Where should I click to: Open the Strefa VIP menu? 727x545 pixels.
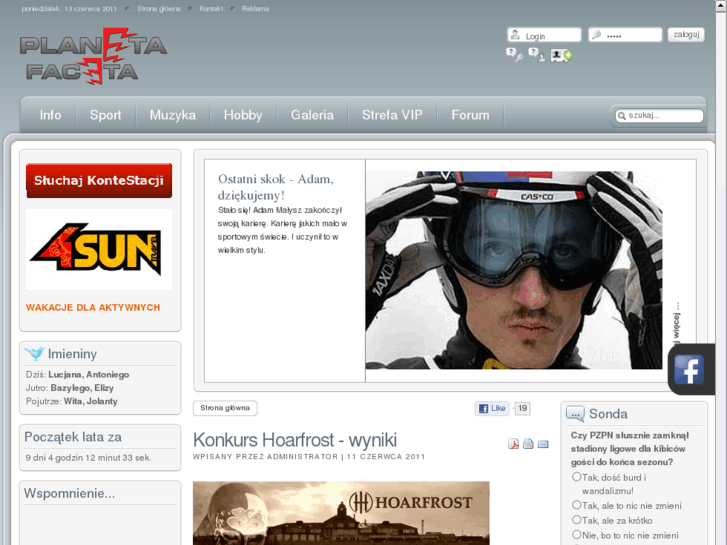point(392,115)
